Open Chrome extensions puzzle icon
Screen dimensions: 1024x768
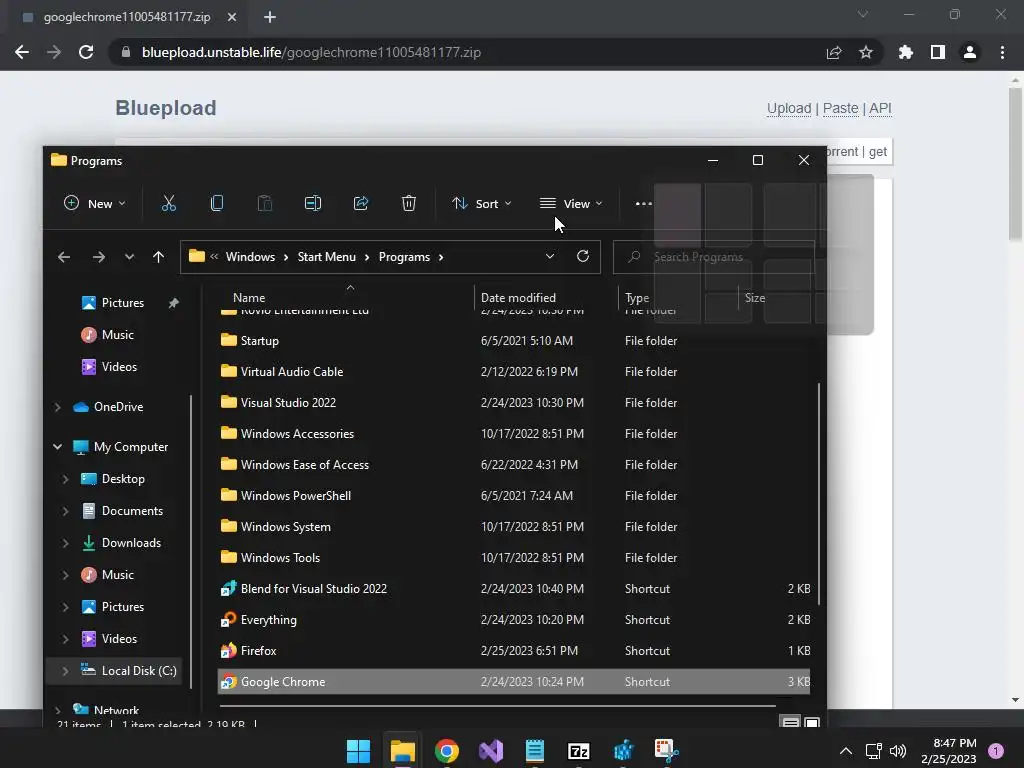click(905, 52)
